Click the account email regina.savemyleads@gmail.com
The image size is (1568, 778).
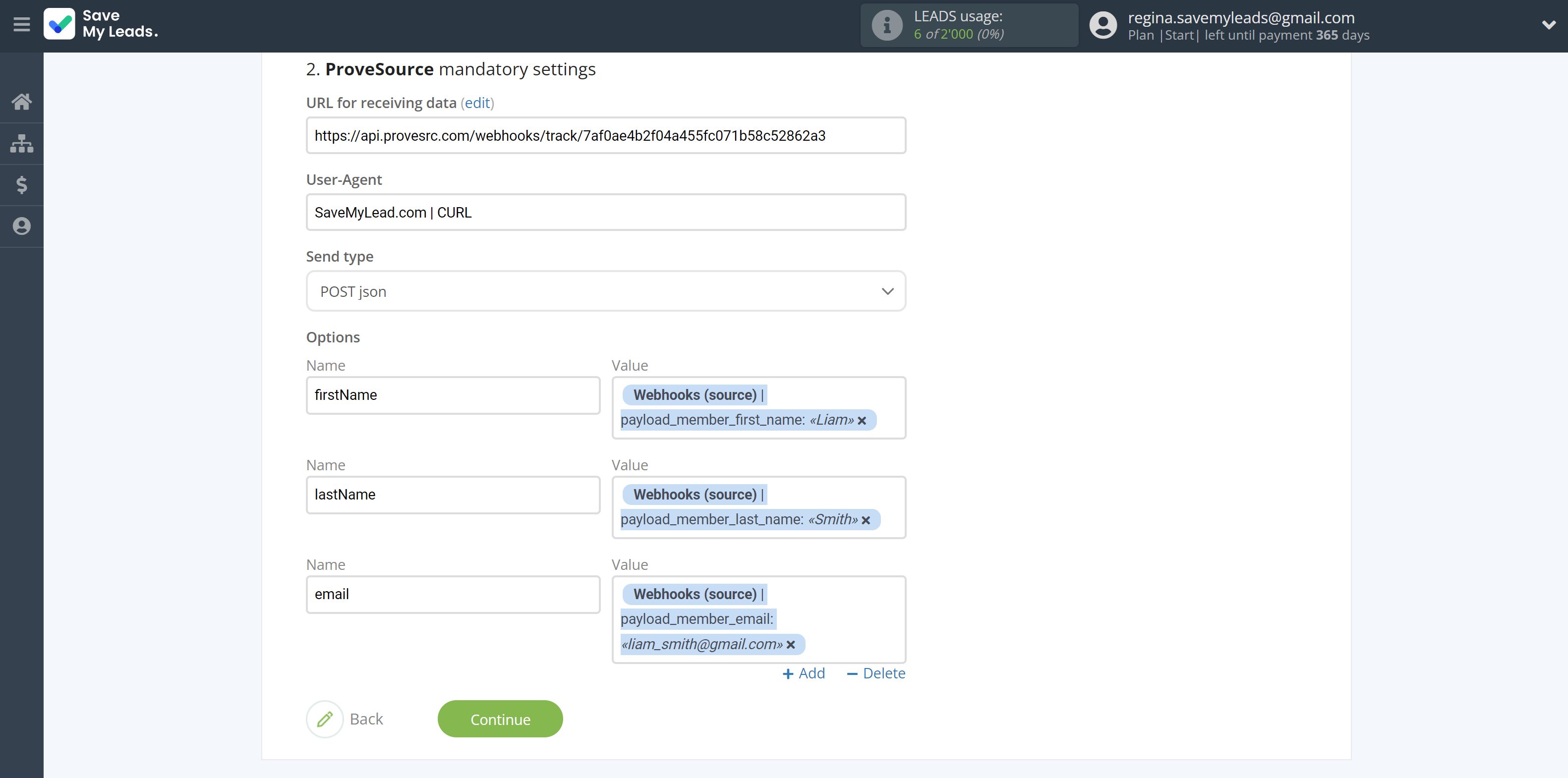(1240, 18)
